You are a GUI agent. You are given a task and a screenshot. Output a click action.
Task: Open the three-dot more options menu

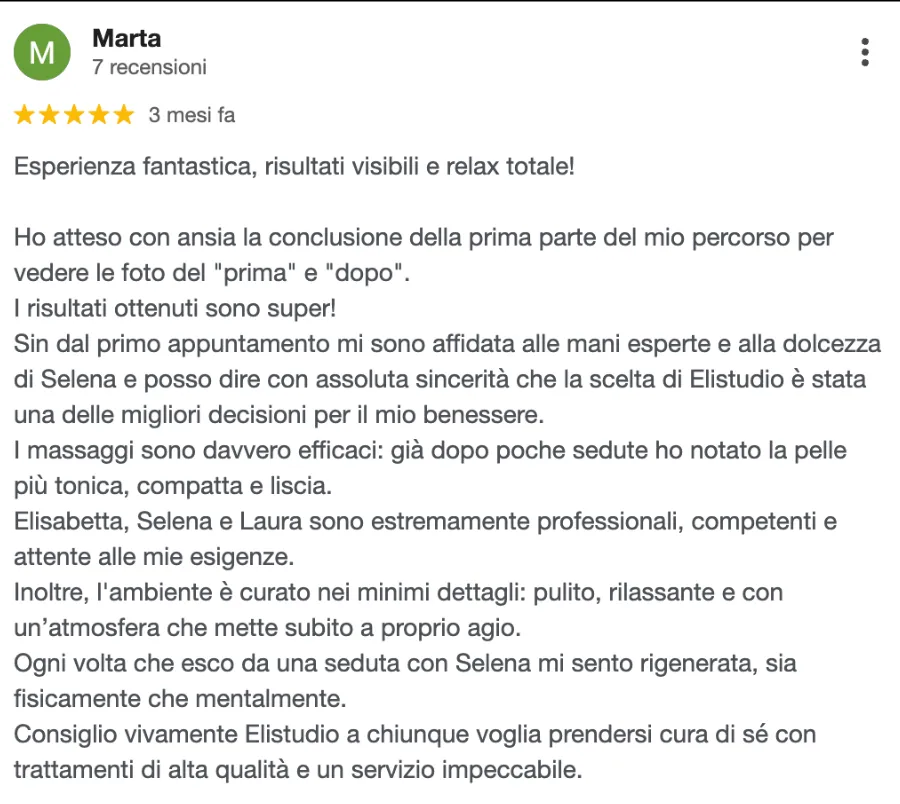pos(865,52)
